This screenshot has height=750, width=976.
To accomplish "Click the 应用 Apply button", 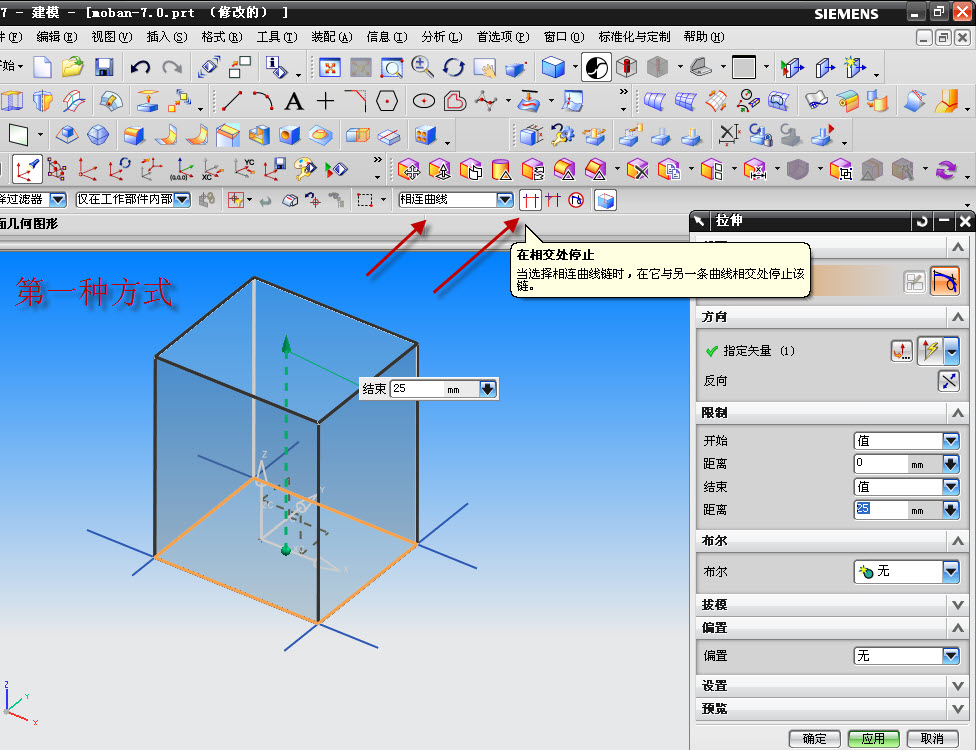I will point(873,739).
